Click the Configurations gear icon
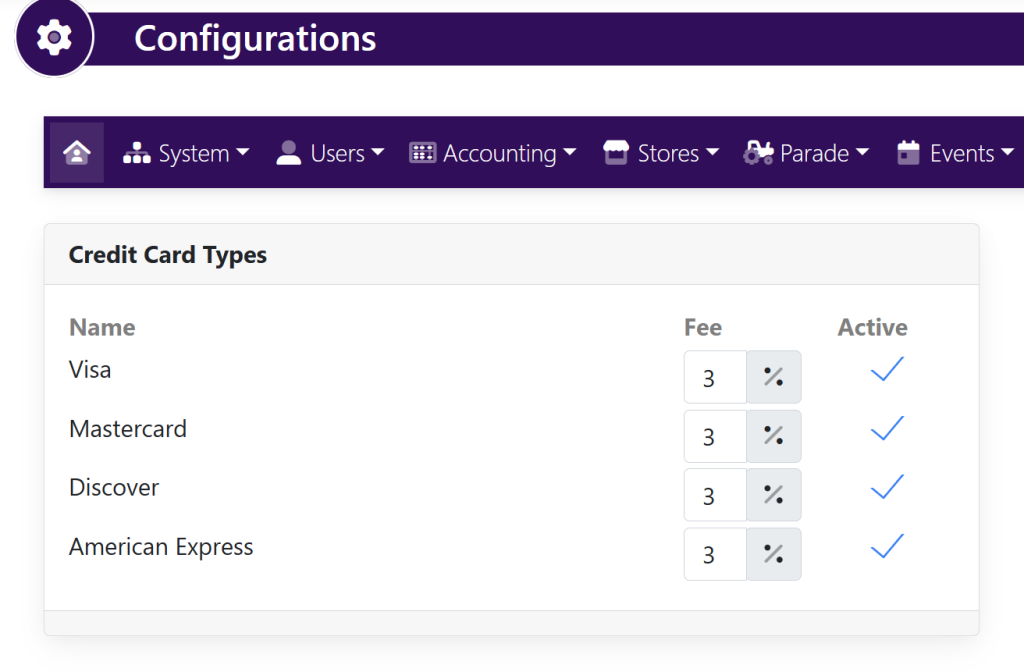This screenshot has width=1024, height=672. click(x=54, y=38)
